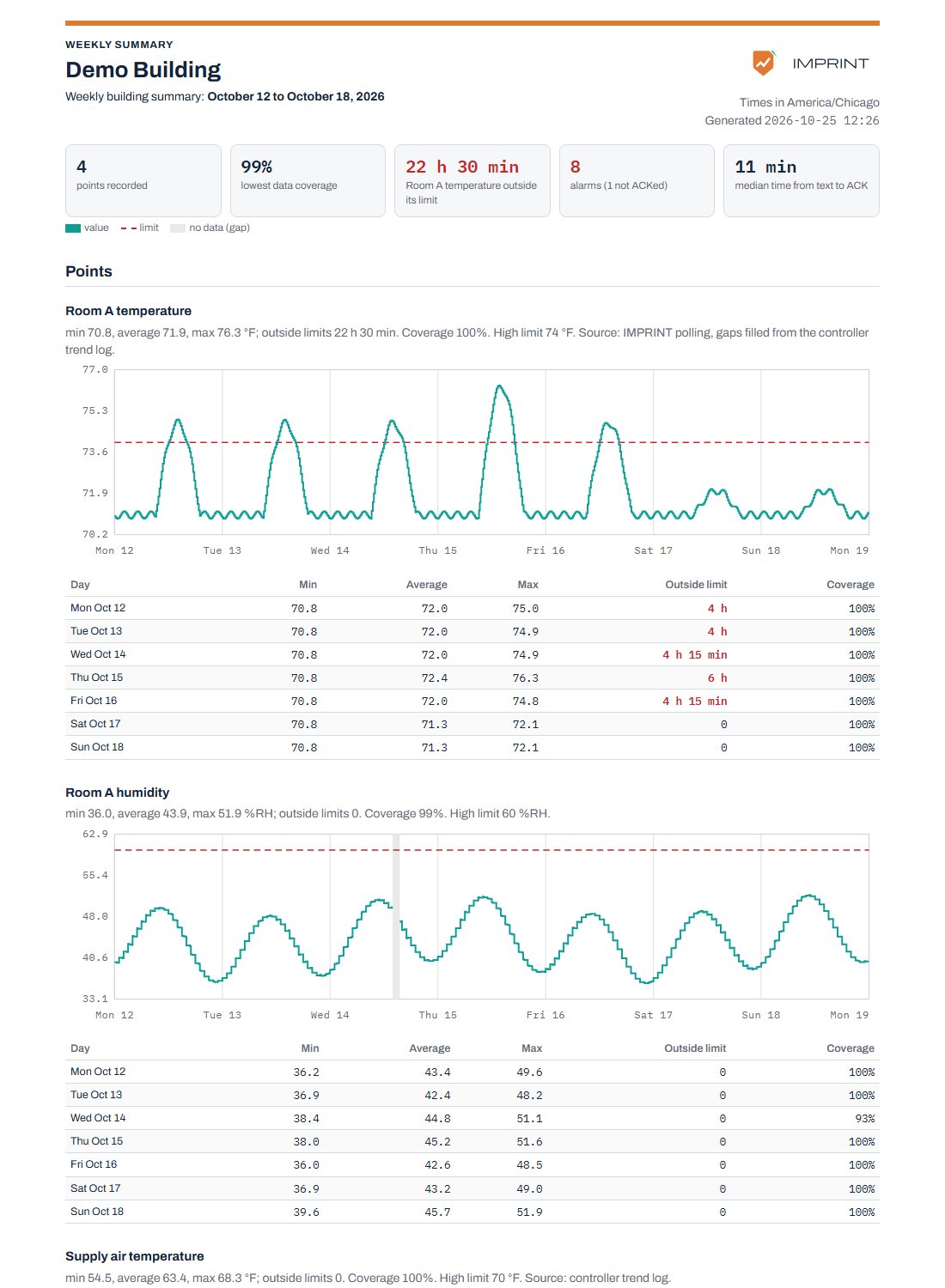Click the 'WEEKLY SUMMARY' header label
945x1288 pixels.
click(x=119, y=45)
